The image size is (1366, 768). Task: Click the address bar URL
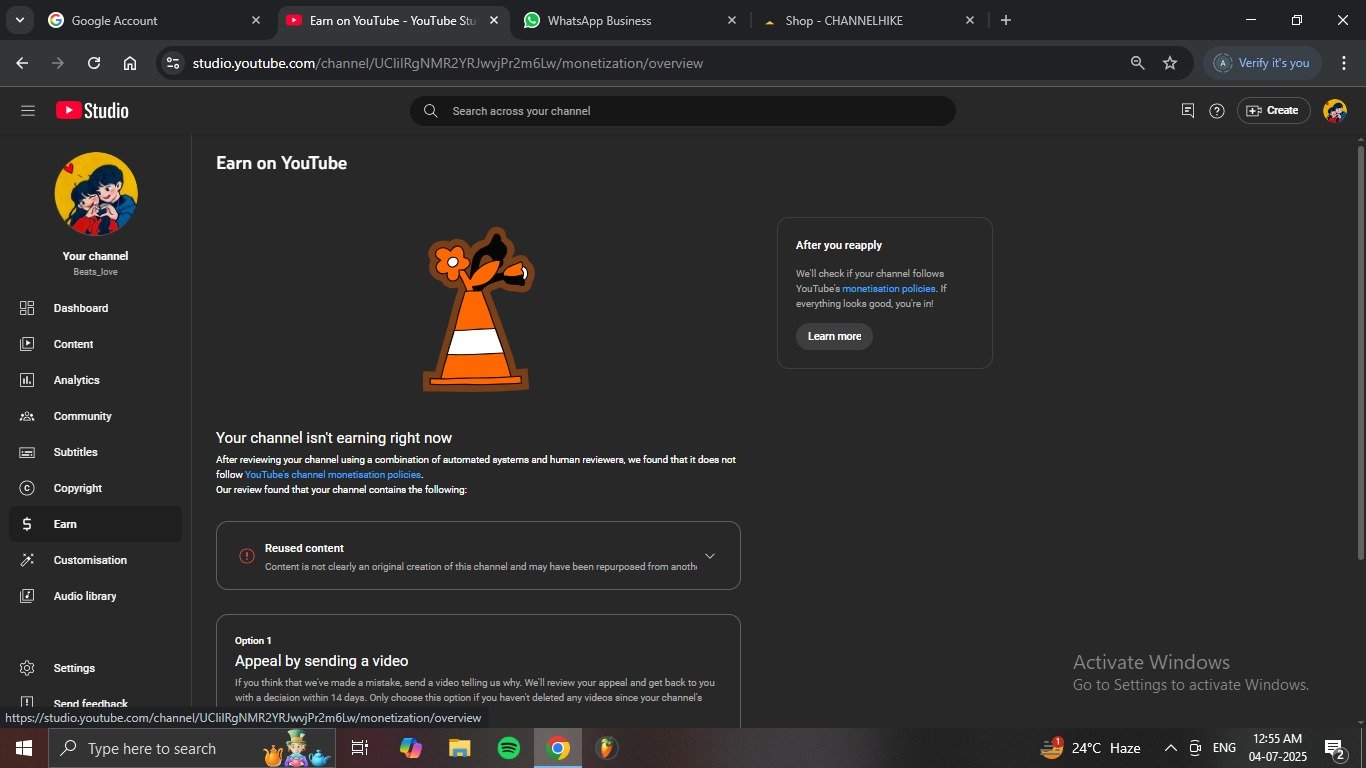click(448, 63)
